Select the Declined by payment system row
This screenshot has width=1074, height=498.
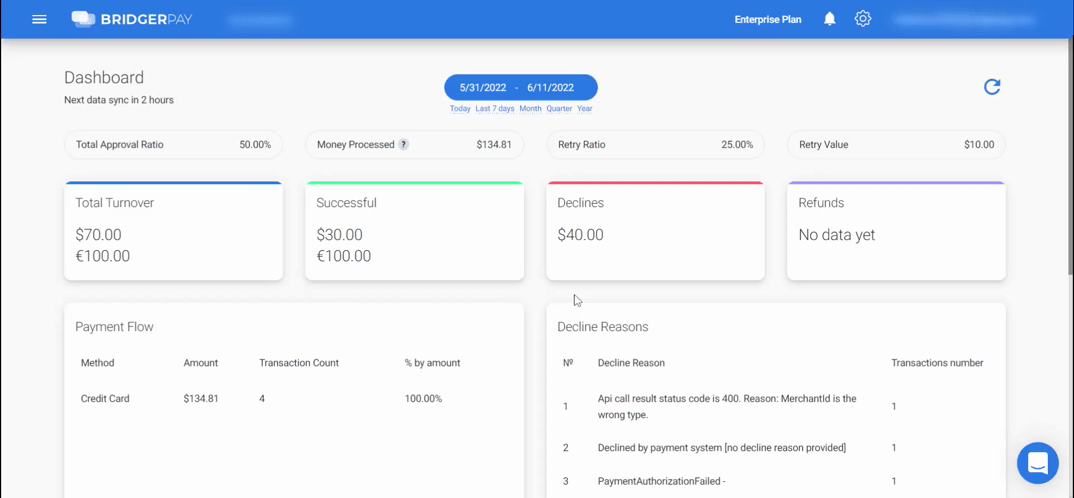click(x=776, y=448)
